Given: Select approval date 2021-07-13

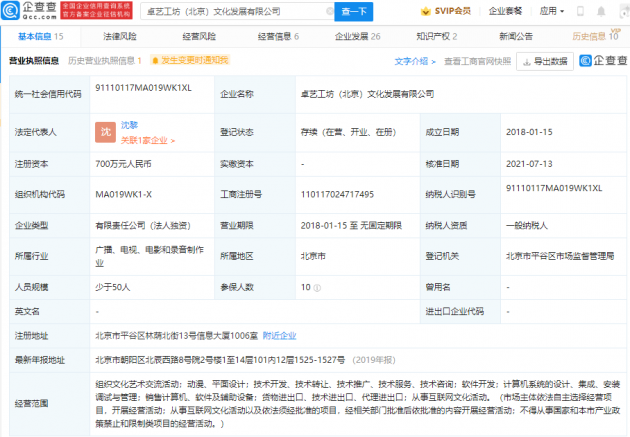Looking at the screenshot, I should click(529, 164).
